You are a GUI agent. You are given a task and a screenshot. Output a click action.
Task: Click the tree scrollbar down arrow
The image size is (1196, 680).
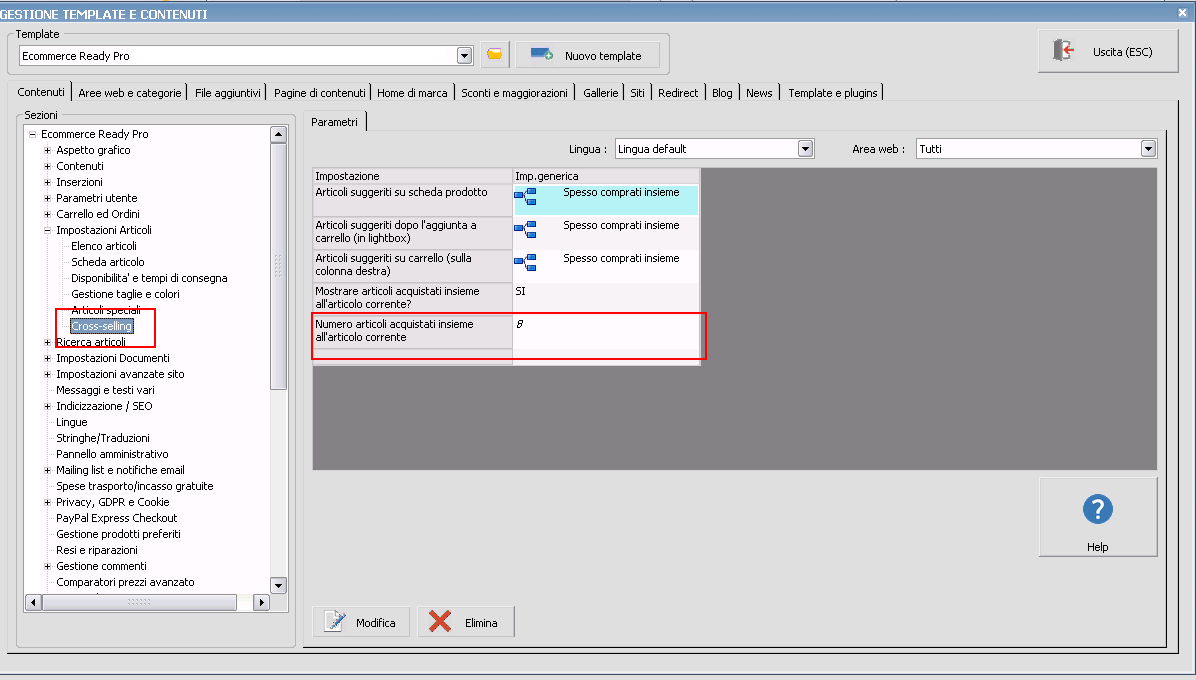(x=278, y=585)
